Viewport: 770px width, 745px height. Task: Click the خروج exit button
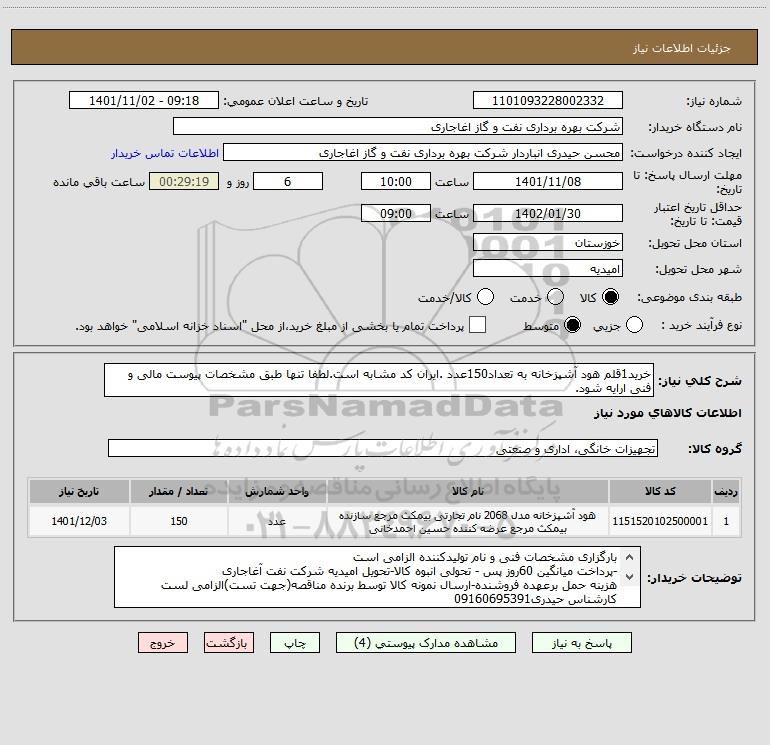163,643
